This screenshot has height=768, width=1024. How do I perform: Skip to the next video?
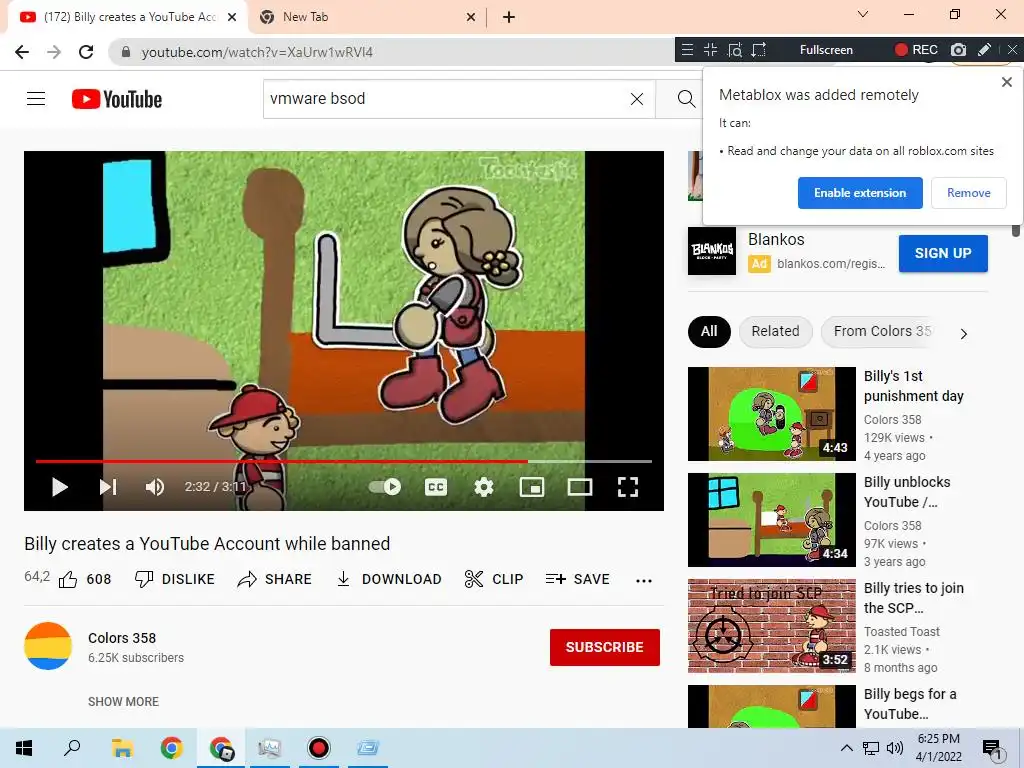(x=108, y=487)
